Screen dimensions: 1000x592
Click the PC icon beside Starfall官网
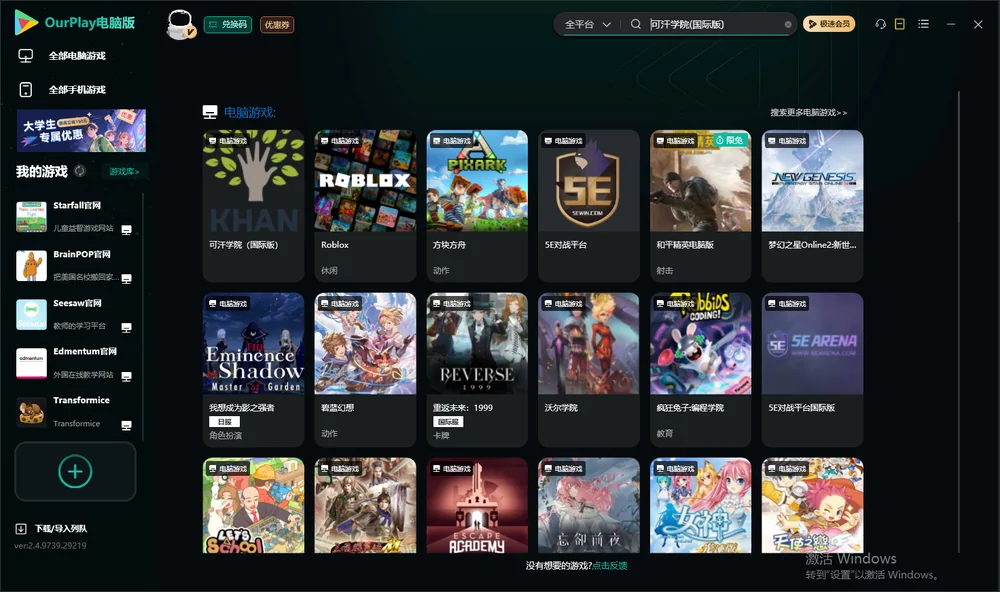(126, 230)
